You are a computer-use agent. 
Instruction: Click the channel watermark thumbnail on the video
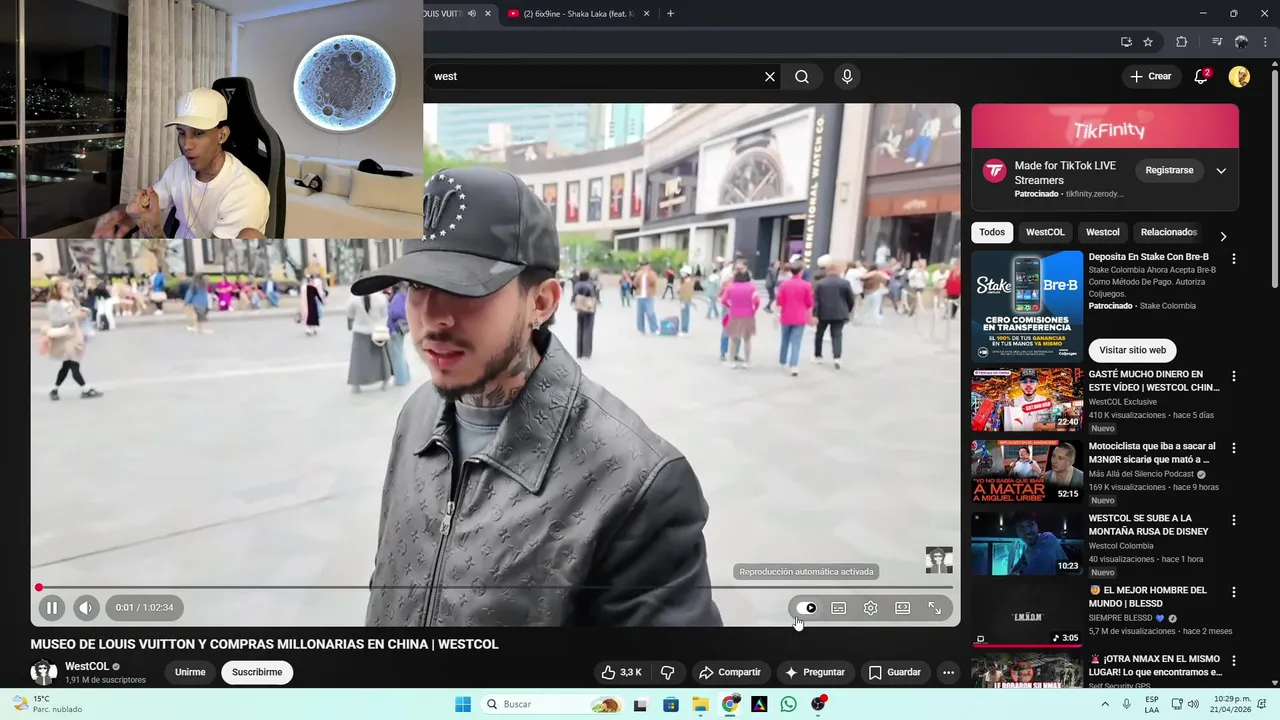click(939, 560)
